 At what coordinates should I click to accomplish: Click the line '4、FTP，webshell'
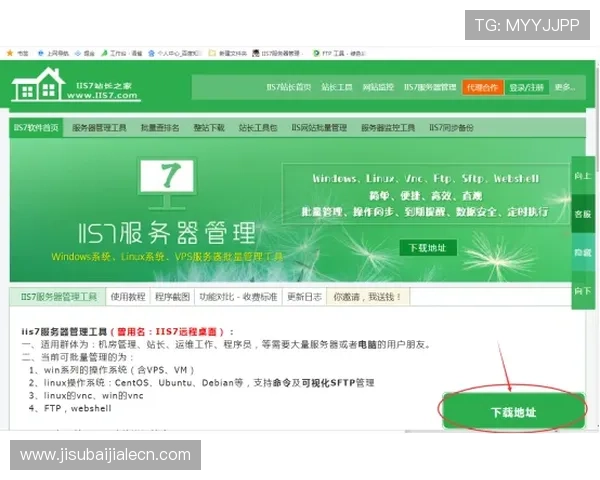(x=70, y=408)
